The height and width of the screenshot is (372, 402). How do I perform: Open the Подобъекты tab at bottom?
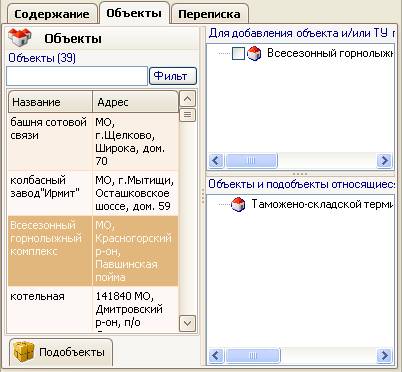(61, 352)
